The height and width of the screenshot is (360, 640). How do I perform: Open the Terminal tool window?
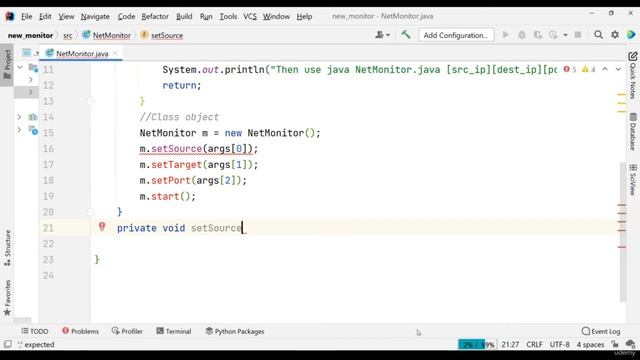pos(173,331)
